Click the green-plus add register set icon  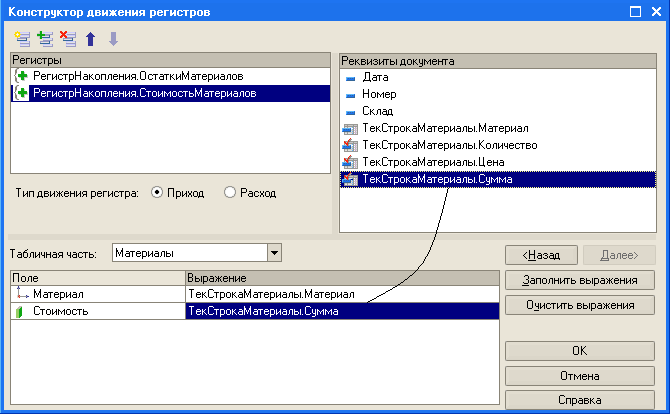click(45, 39)
